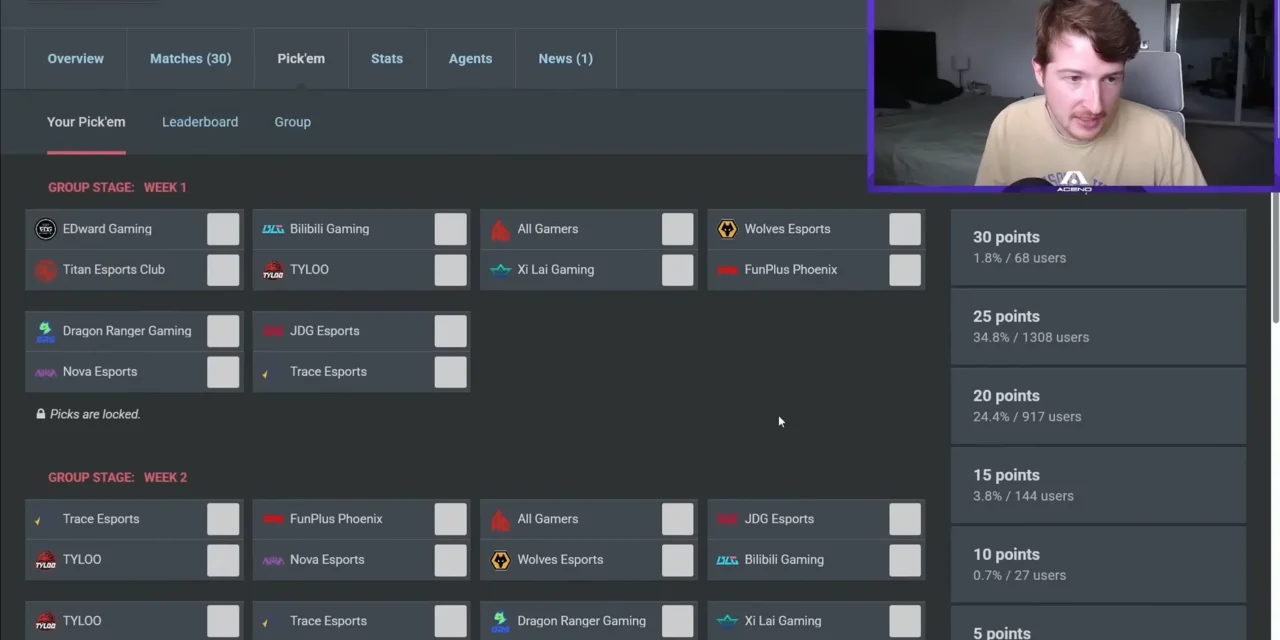
Task: Check the Bilibili Gaming pick box in Week 1
Action: (450, 229)
